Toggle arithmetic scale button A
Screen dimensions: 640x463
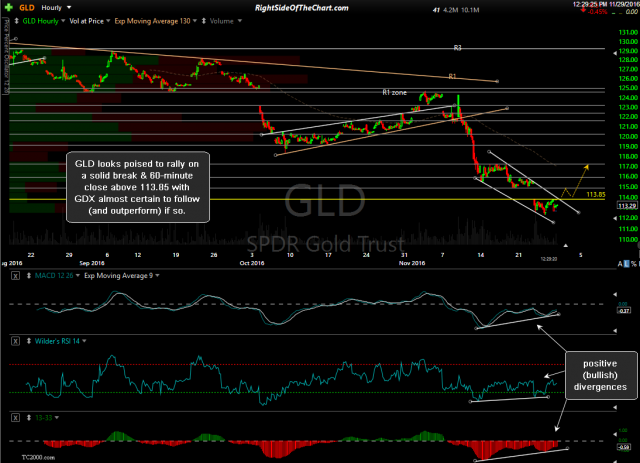point(620,264)
